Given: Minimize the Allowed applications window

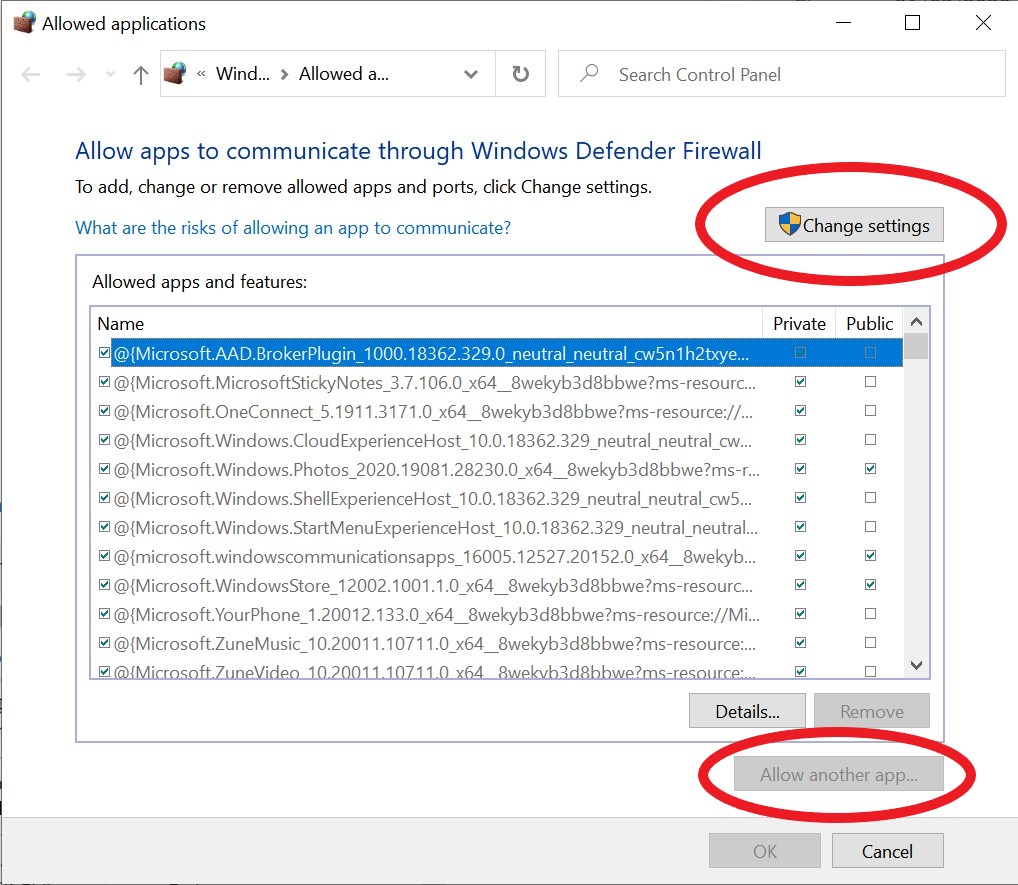Looking at the screenshot, I should (x=843, y=23).
